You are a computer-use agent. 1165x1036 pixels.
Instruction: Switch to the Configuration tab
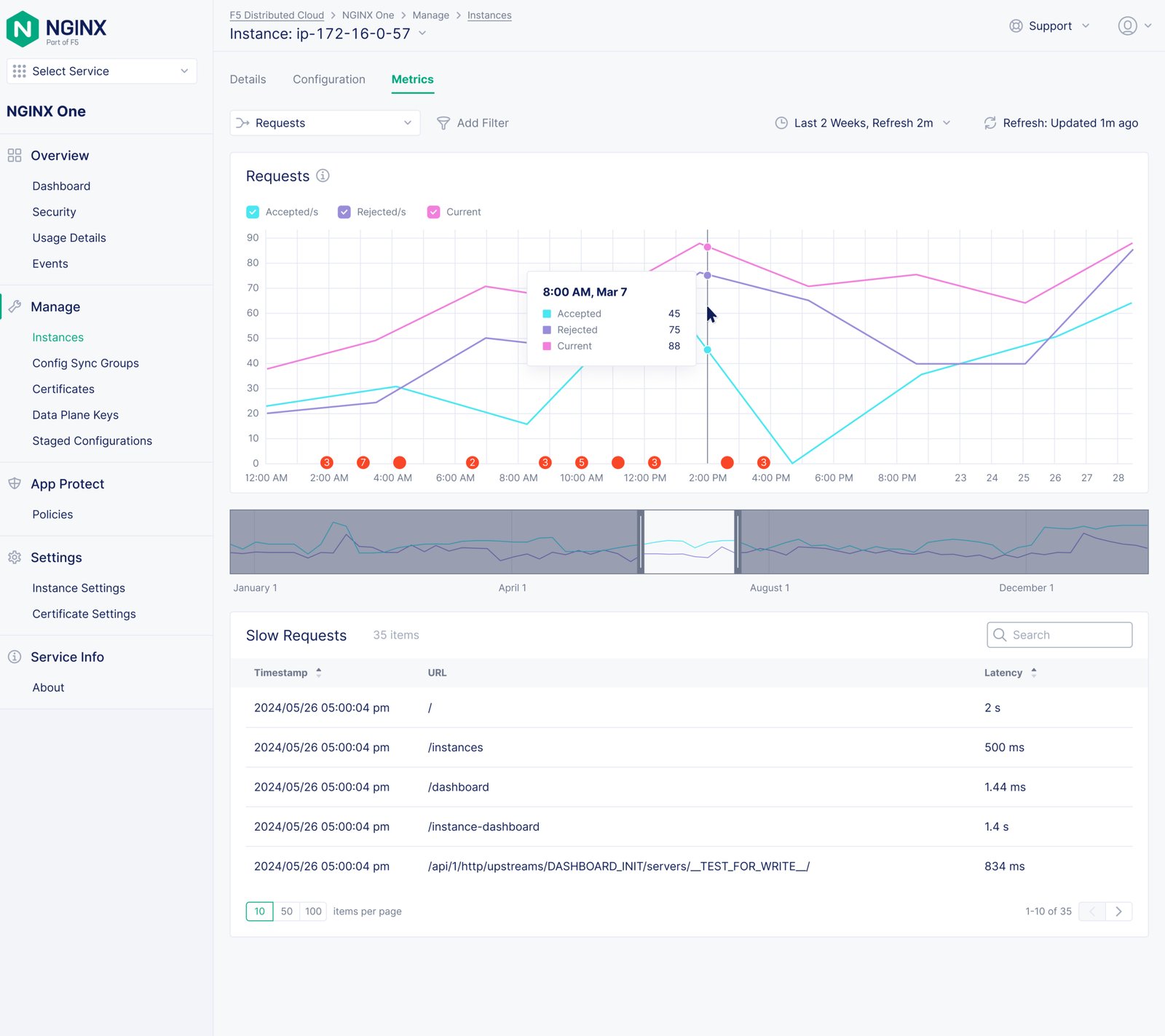coord(328,79)
